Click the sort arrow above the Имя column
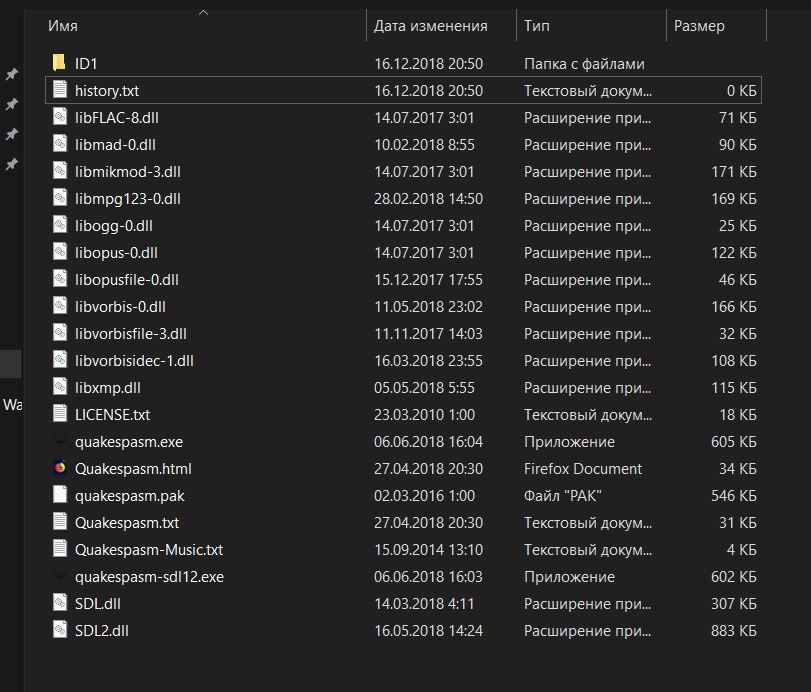811x692 pixels. click(203, 12)
